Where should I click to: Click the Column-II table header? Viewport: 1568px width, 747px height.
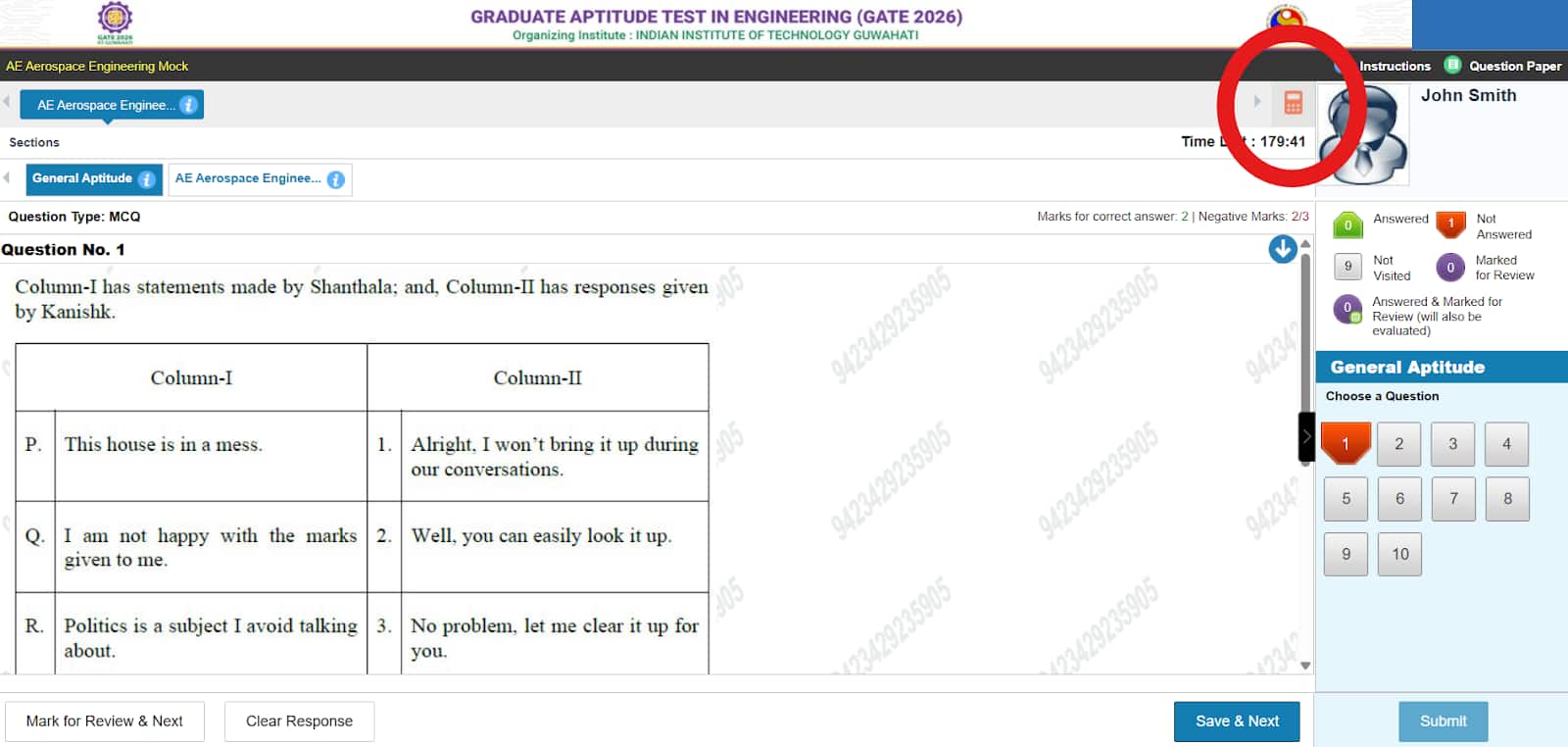pyautogui.click(x=538, y=377)
